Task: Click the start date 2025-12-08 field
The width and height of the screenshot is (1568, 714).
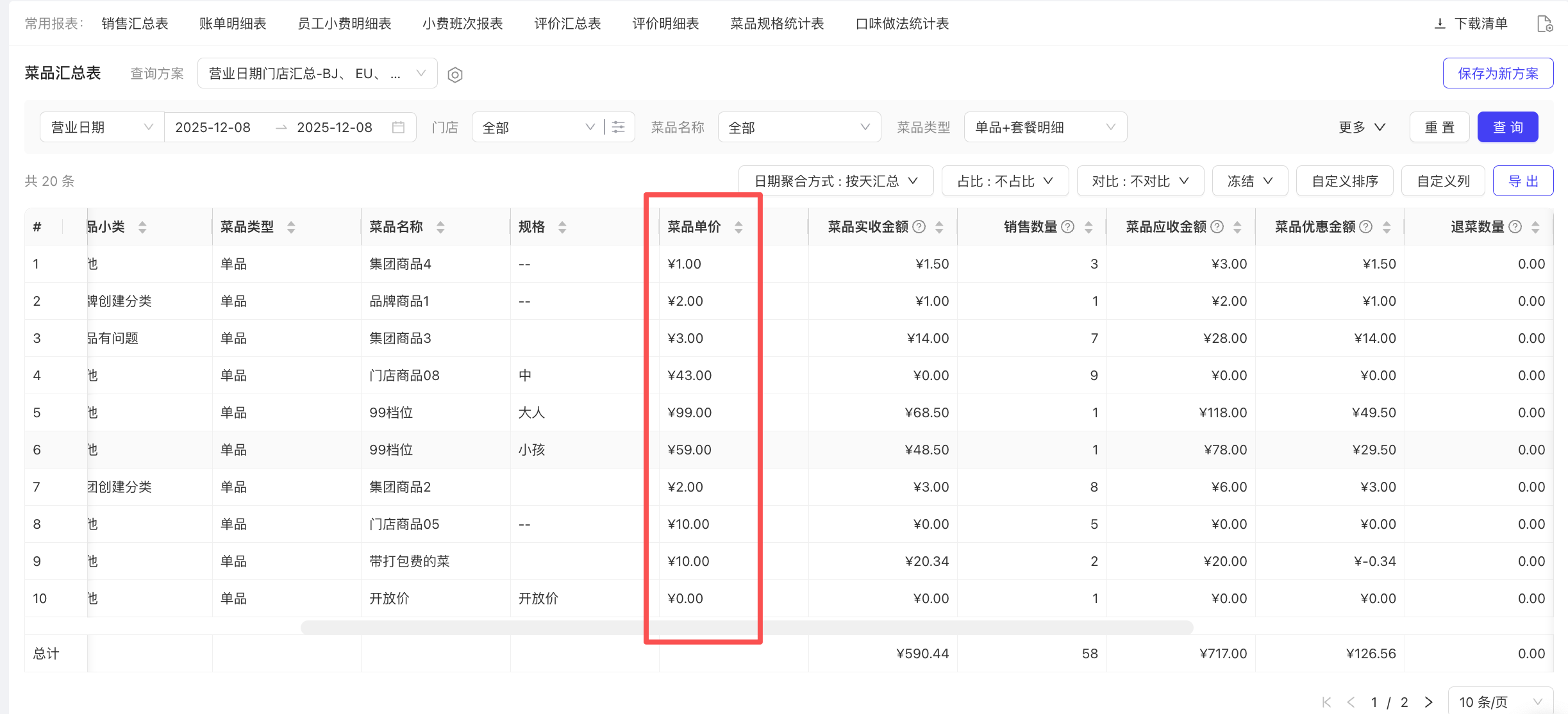Action: (213, 127)
